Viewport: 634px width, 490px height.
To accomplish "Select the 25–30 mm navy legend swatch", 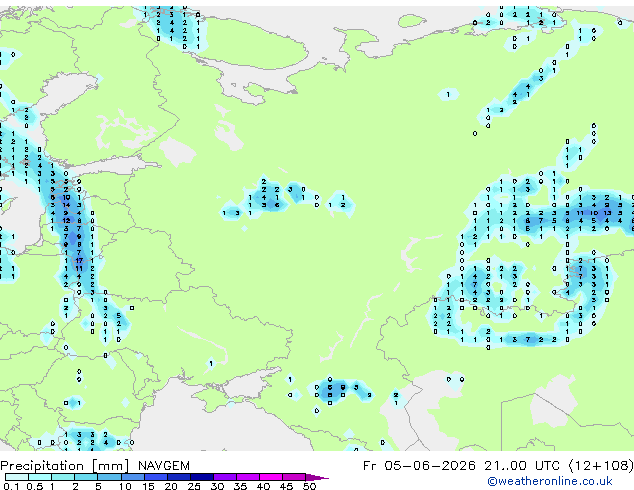I will 202,477.
